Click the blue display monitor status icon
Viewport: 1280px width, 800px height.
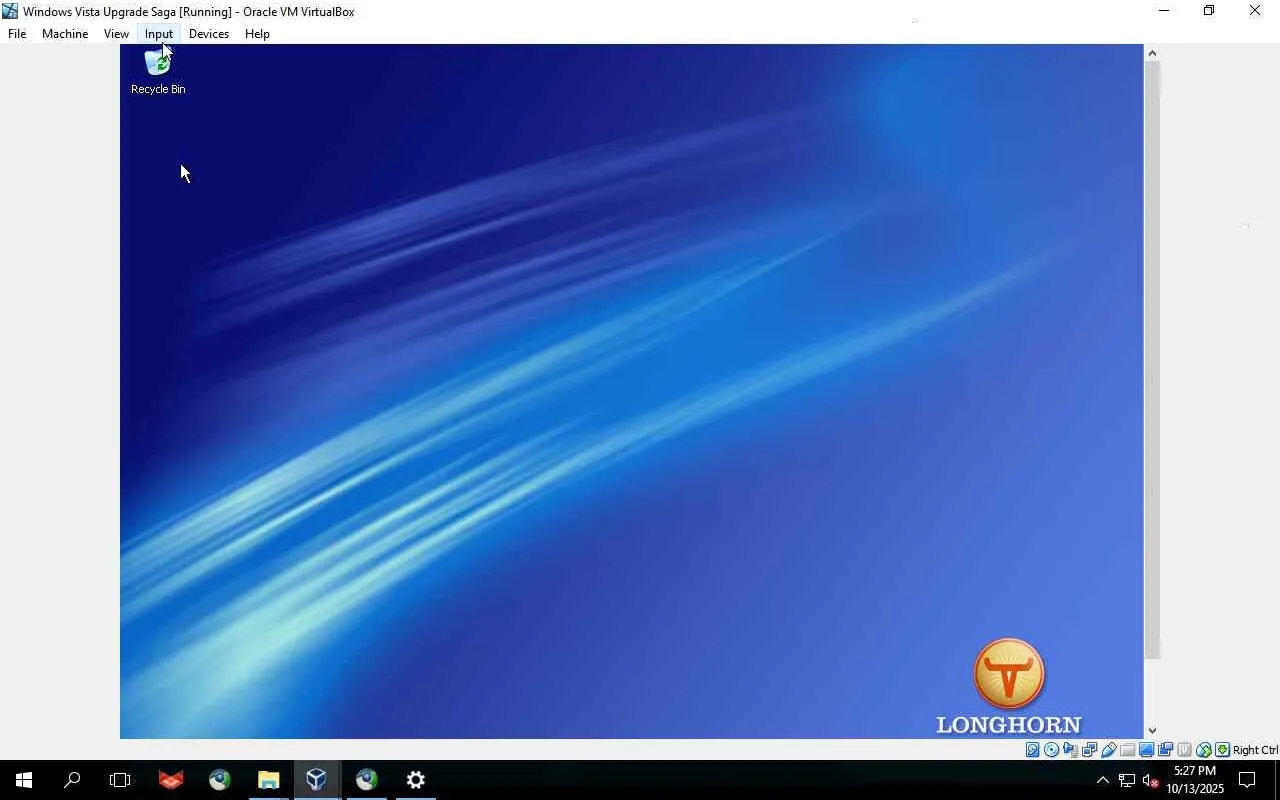[1147, 750]
